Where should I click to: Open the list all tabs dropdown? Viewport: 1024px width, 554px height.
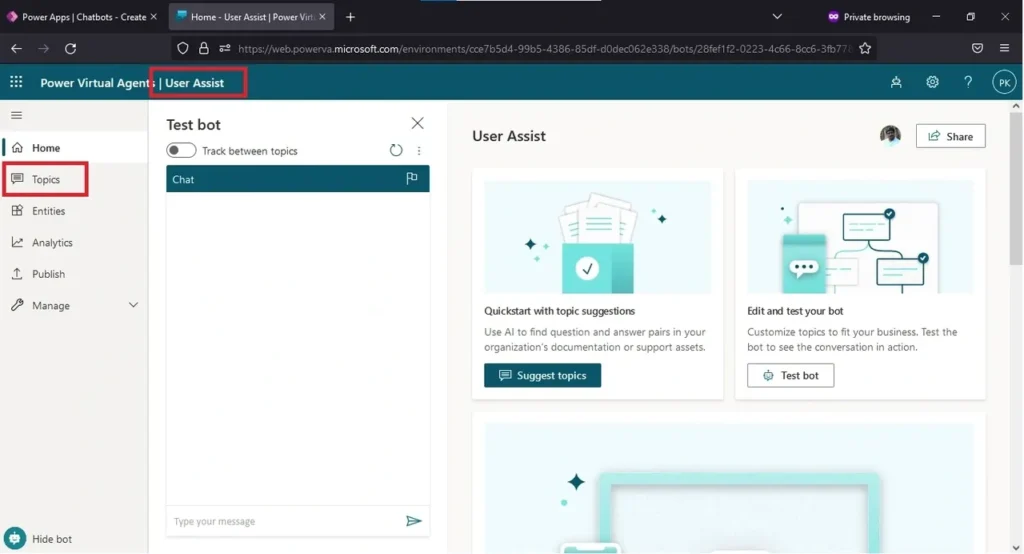pyautogui.click(x=777, y=17)
